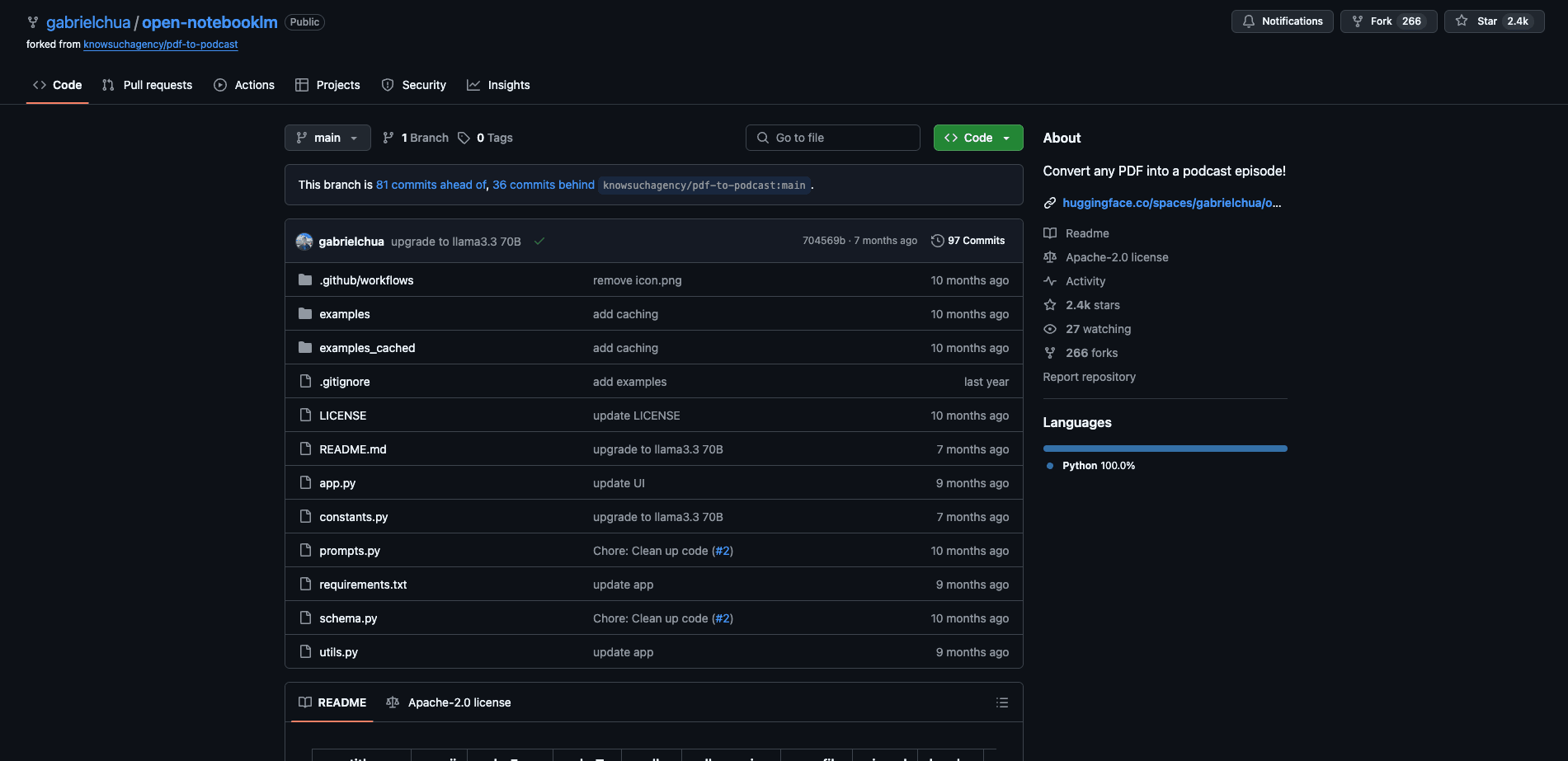
Task: Open the Notifications subscription button
Action: pos(1282,21)
